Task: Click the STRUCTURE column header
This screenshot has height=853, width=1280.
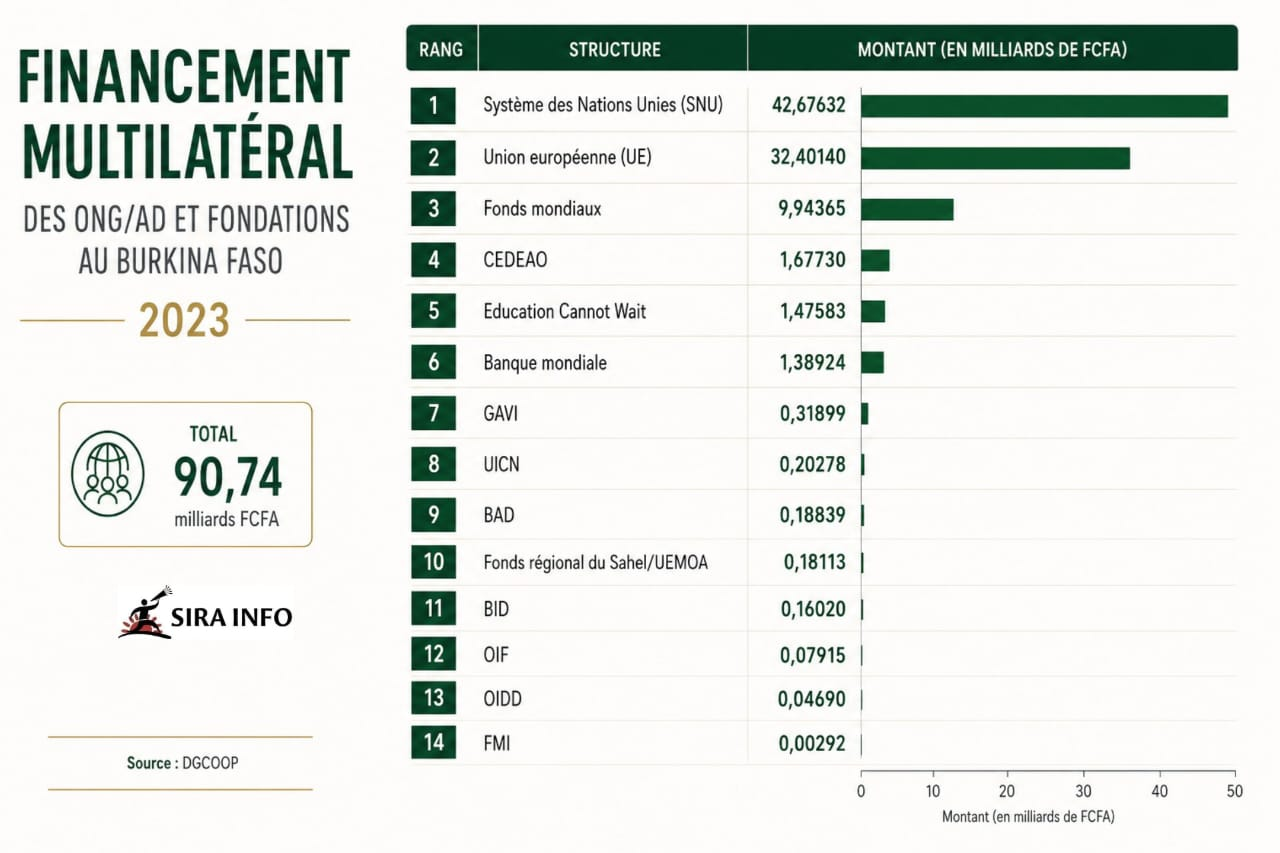Action: [613, 49]
